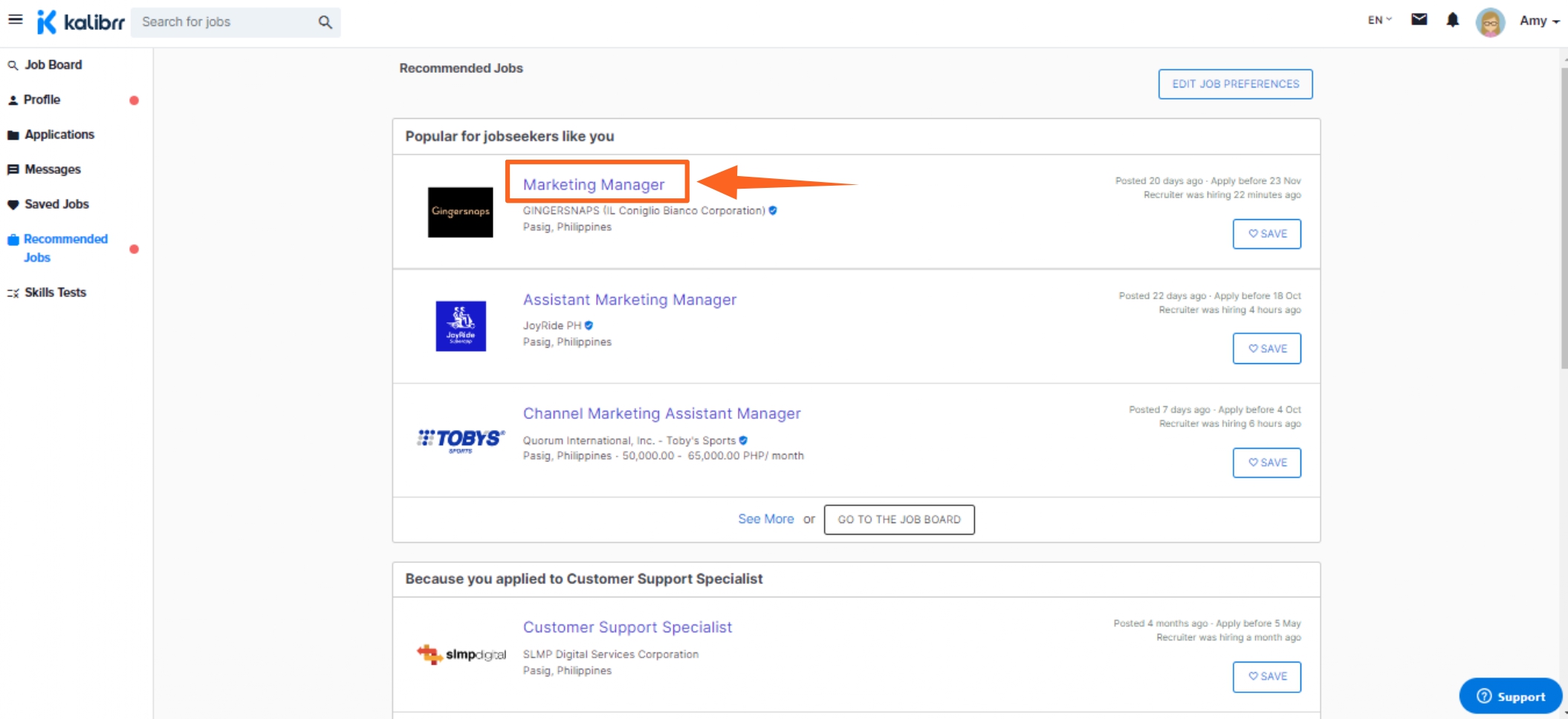
Task: Open the hamburger menu icon
Action: [x=15, y=20]
